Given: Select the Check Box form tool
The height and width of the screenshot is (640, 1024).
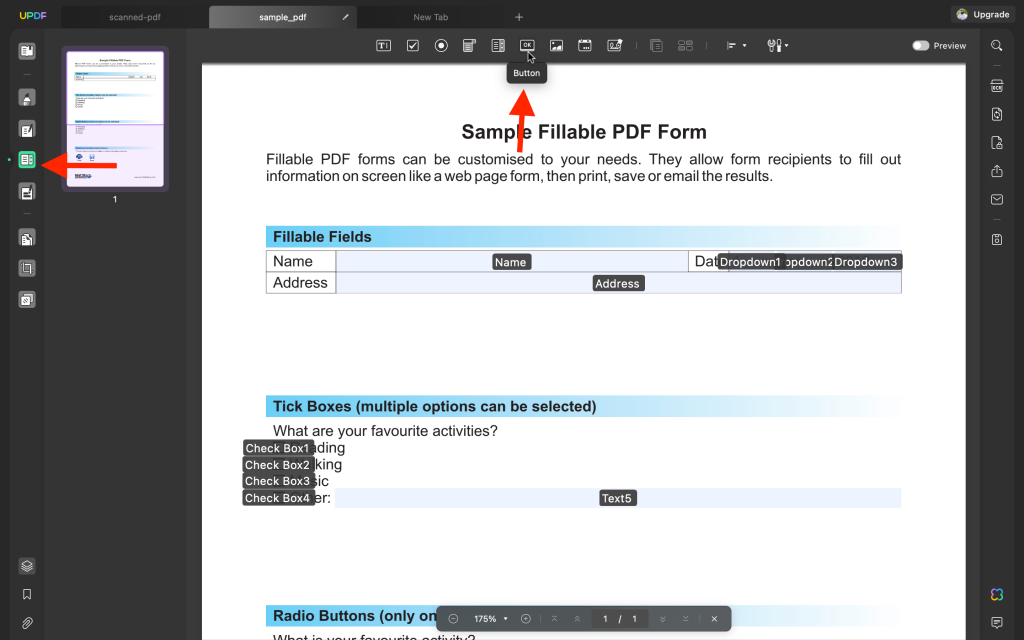Looking at the screenshot, I should (412, 45).
